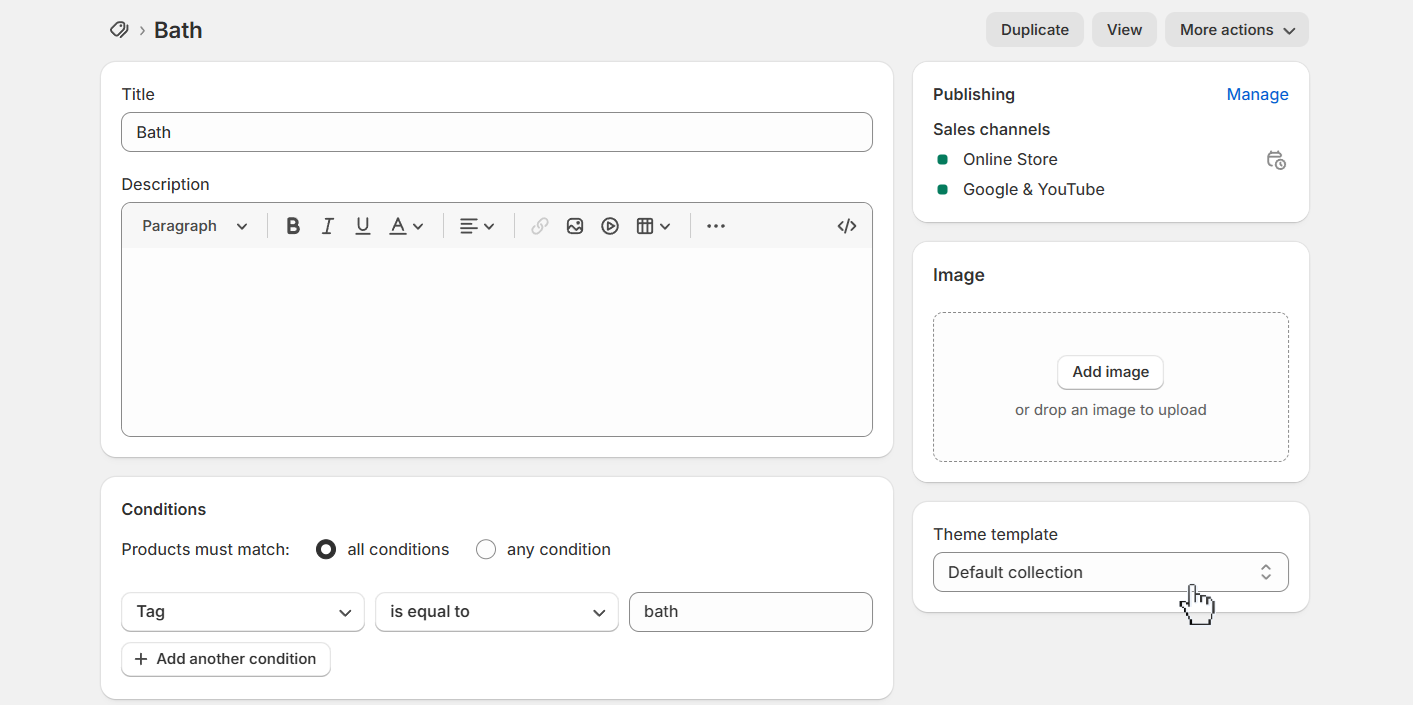
Task: Click the collections tag icon in the breadcrumb
Action: coord(119,29)
